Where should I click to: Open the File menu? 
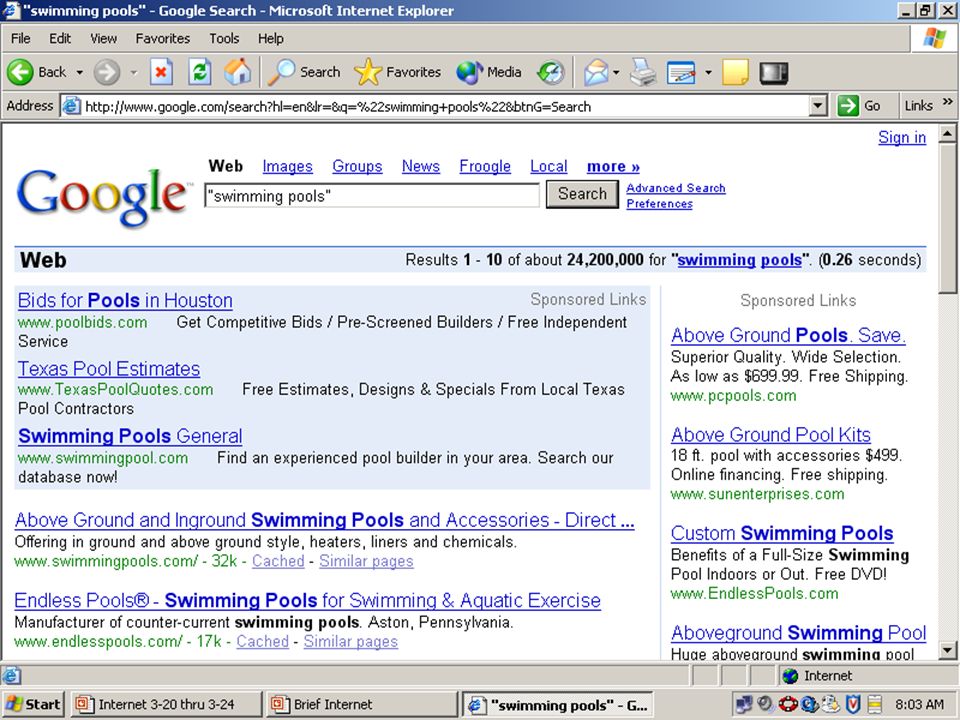(20, 39)
